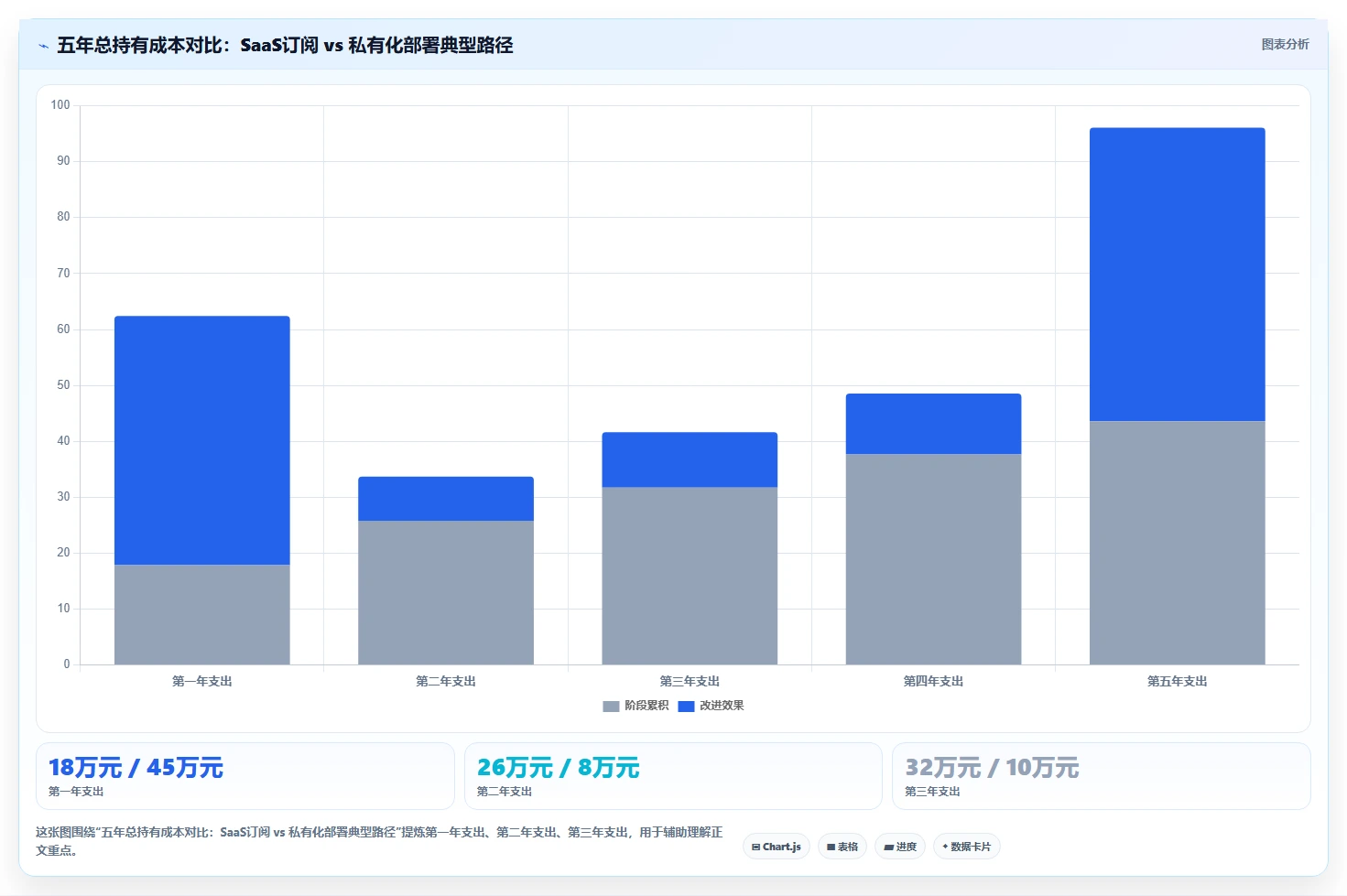Click the 第五年支出 x-axis label
The height and width of the screenshot is (896, 1347).
(1178, 682)
